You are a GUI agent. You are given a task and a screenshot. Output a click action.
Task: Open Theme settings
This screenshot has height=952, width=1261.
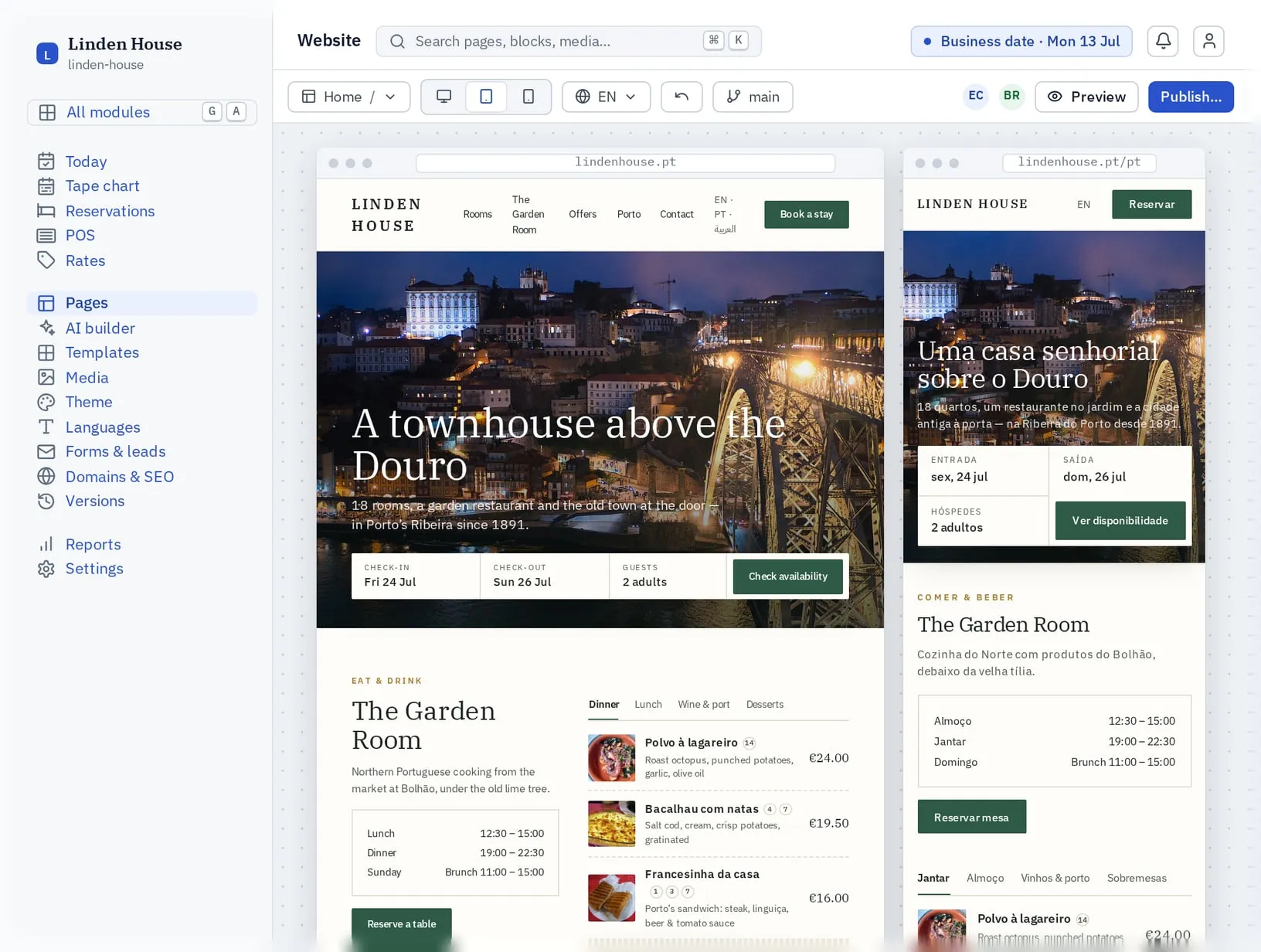[142, 402]
